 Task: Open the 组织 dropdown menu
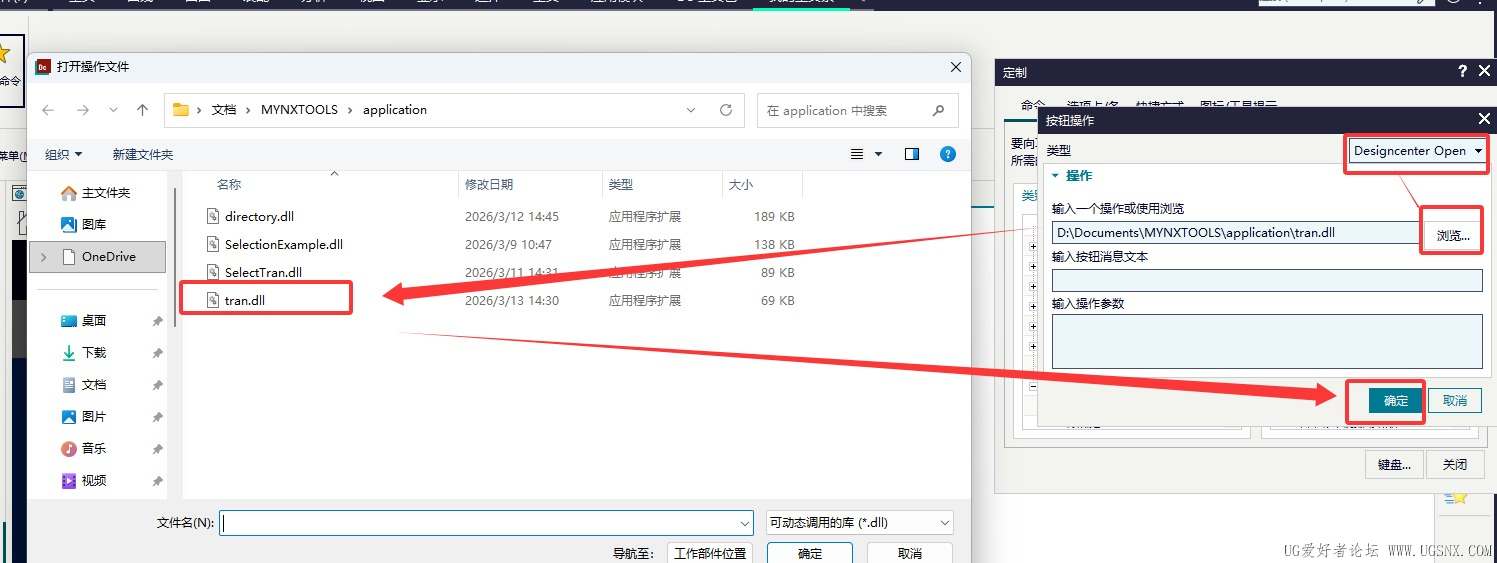pos(64,154)
